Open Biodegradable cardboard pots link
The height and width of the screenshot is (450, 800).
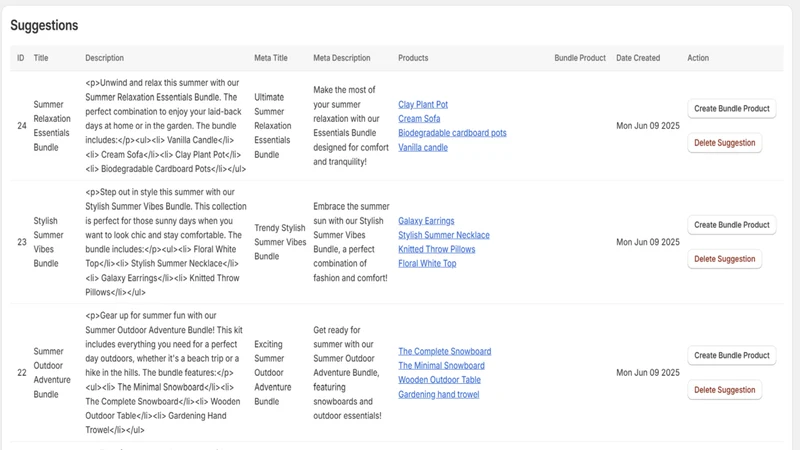click(x=452, y=133)
